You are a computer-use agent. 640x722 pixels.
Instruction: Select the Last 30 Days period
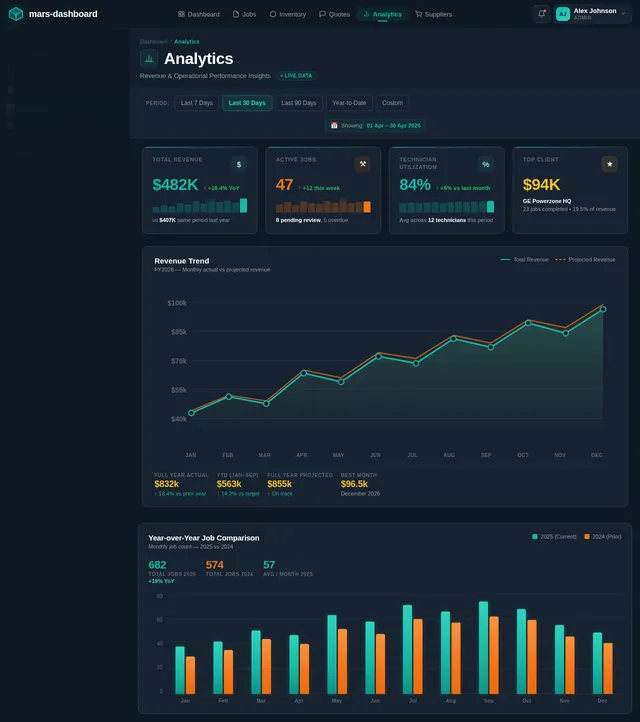click(x=247, y=103)
